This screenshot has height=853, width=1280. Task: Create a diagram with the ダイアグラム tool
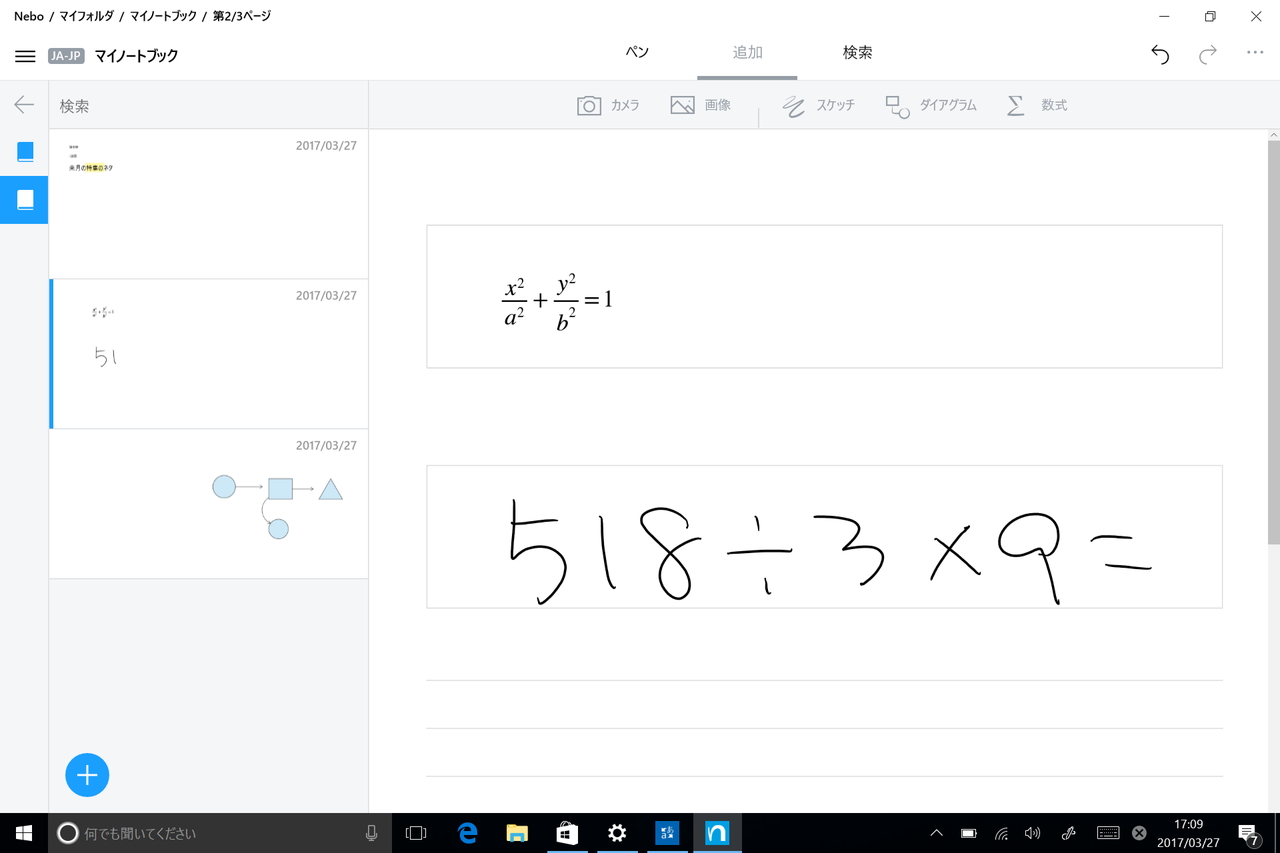930,104
